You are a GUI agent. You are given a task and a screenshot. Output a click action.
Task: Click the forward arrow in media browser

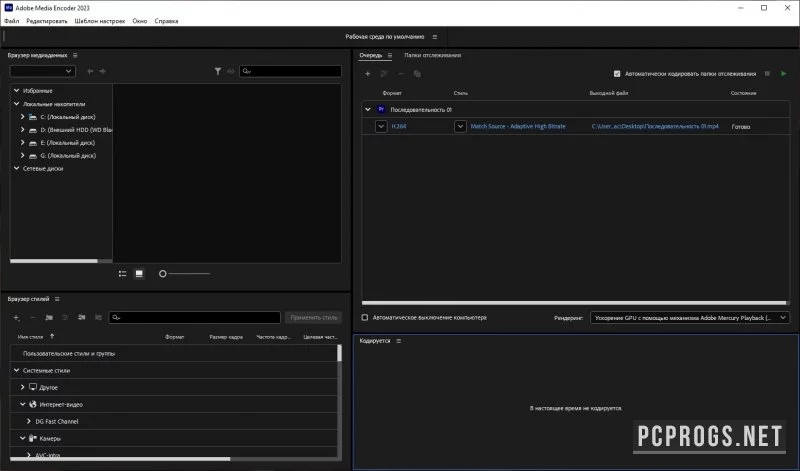click(103, 71)
